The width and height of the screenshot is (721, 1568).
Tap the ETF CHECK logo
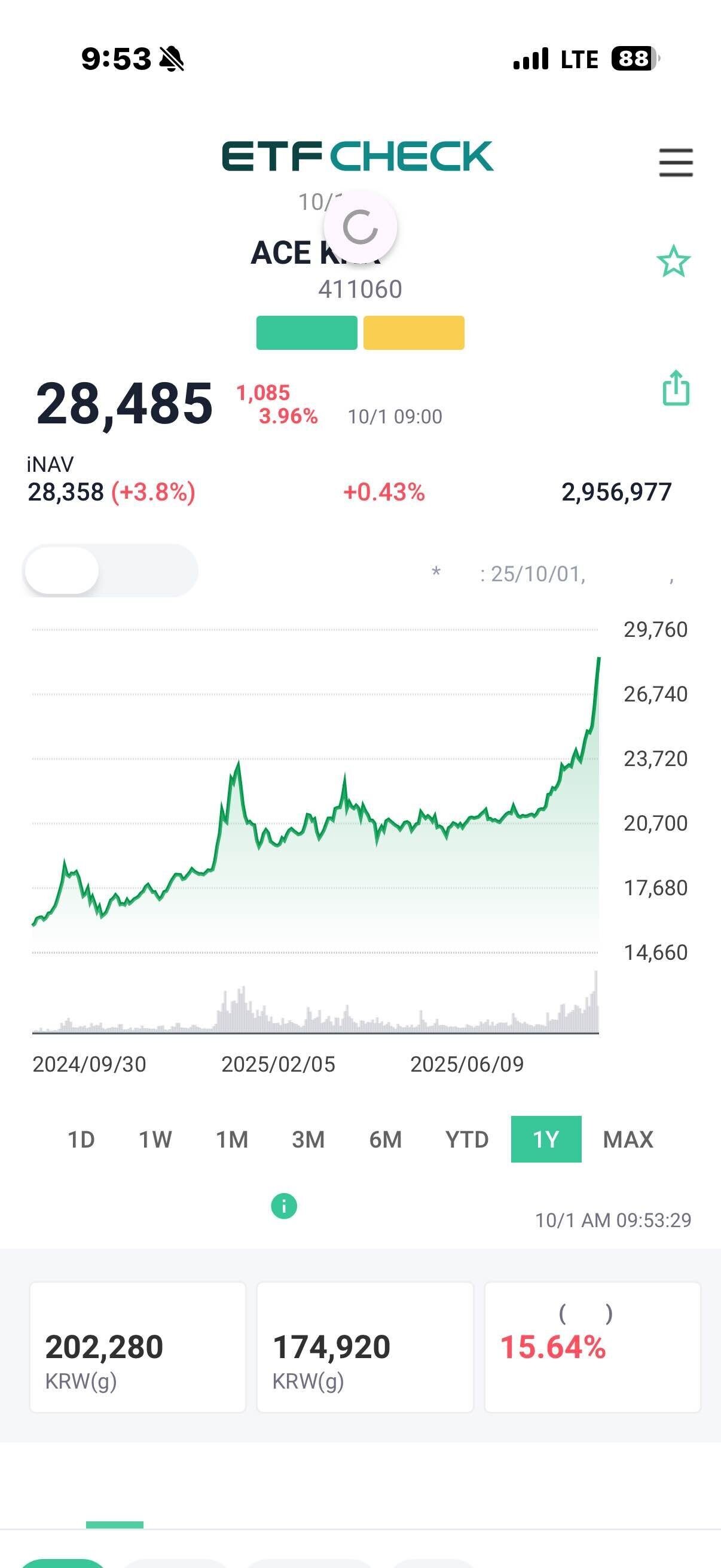(357, 156)
